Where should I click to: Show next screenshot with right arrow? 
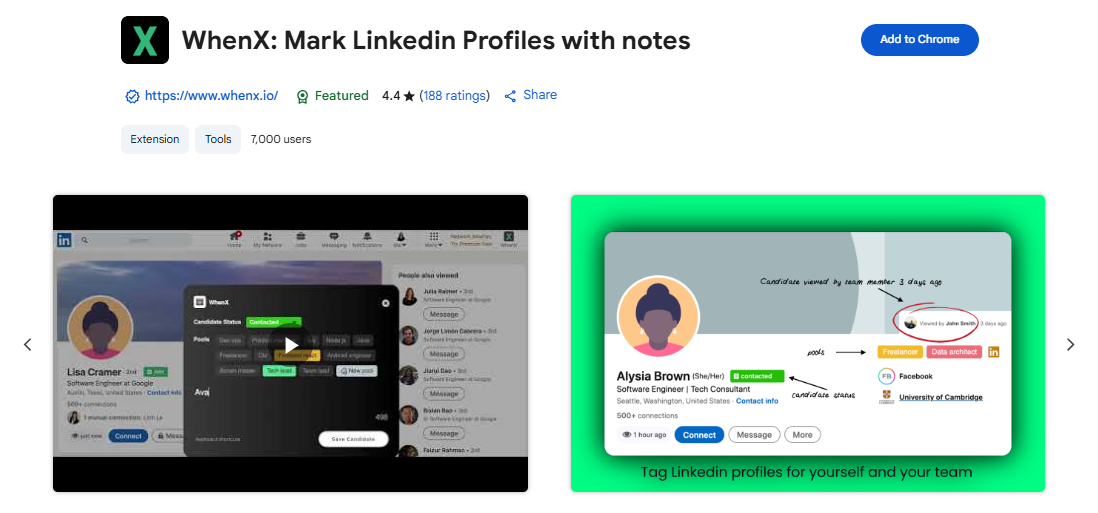[1070, 344]
